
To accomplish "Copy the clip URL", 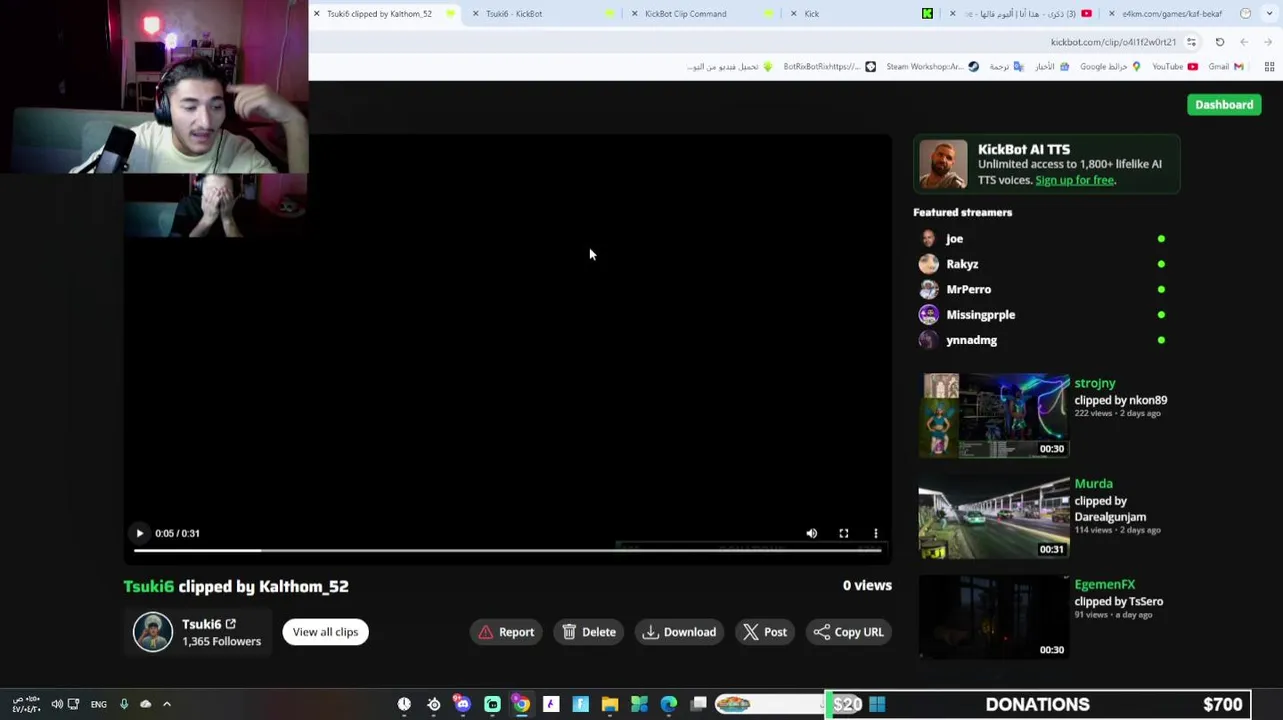I will click(x=849, y=632).
